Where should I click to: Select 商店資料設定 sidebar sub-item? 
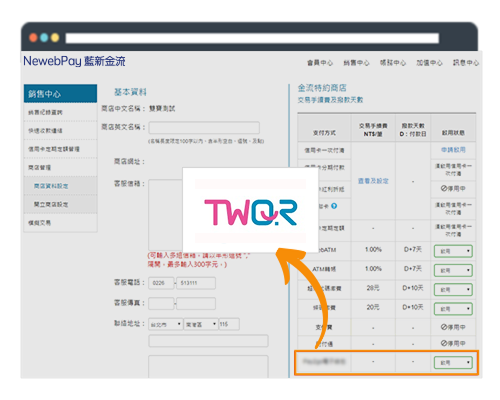click(x=60, y=186)
